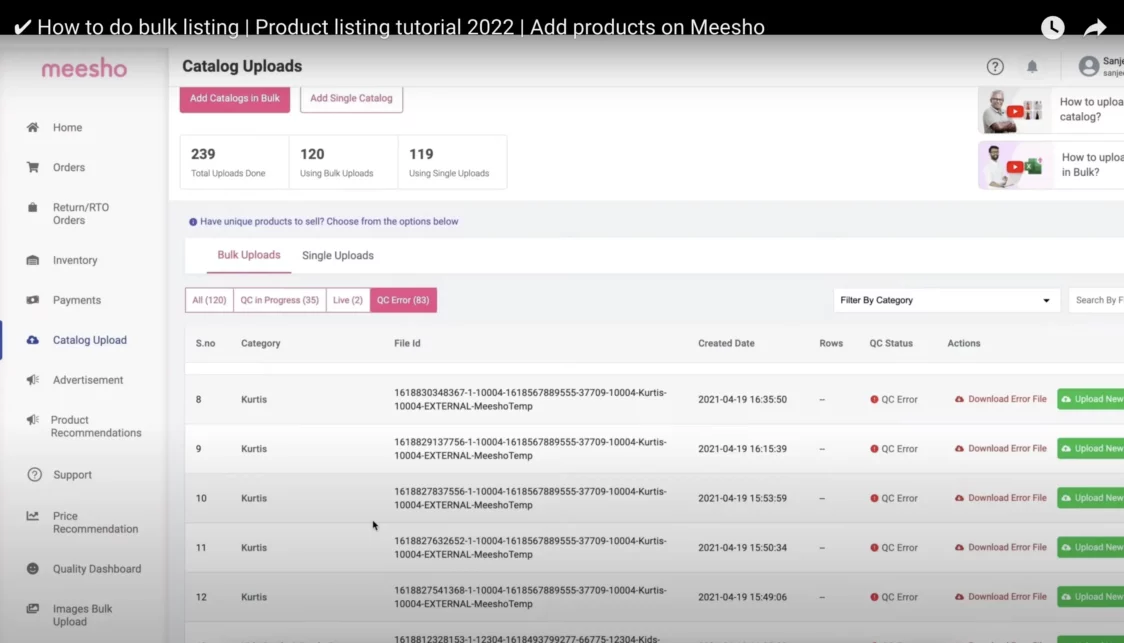Click the video title text at top
This screenshot has height=643, width=1124.
pos(400,27)
